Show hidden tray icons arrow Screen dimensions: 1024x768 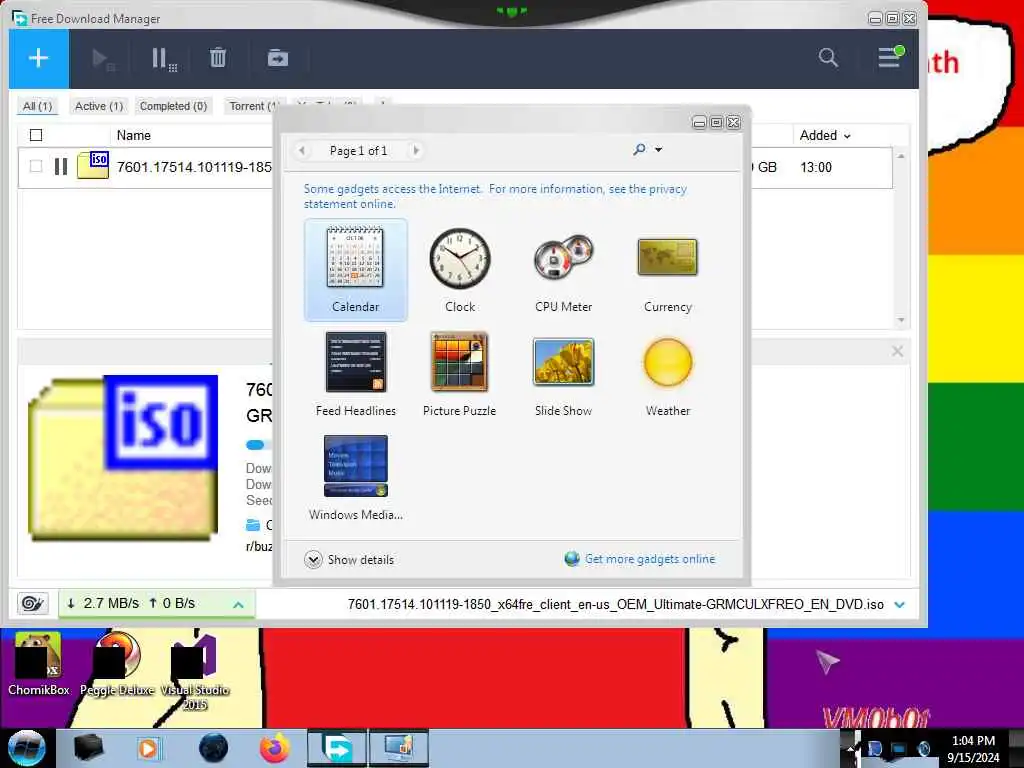850,748
